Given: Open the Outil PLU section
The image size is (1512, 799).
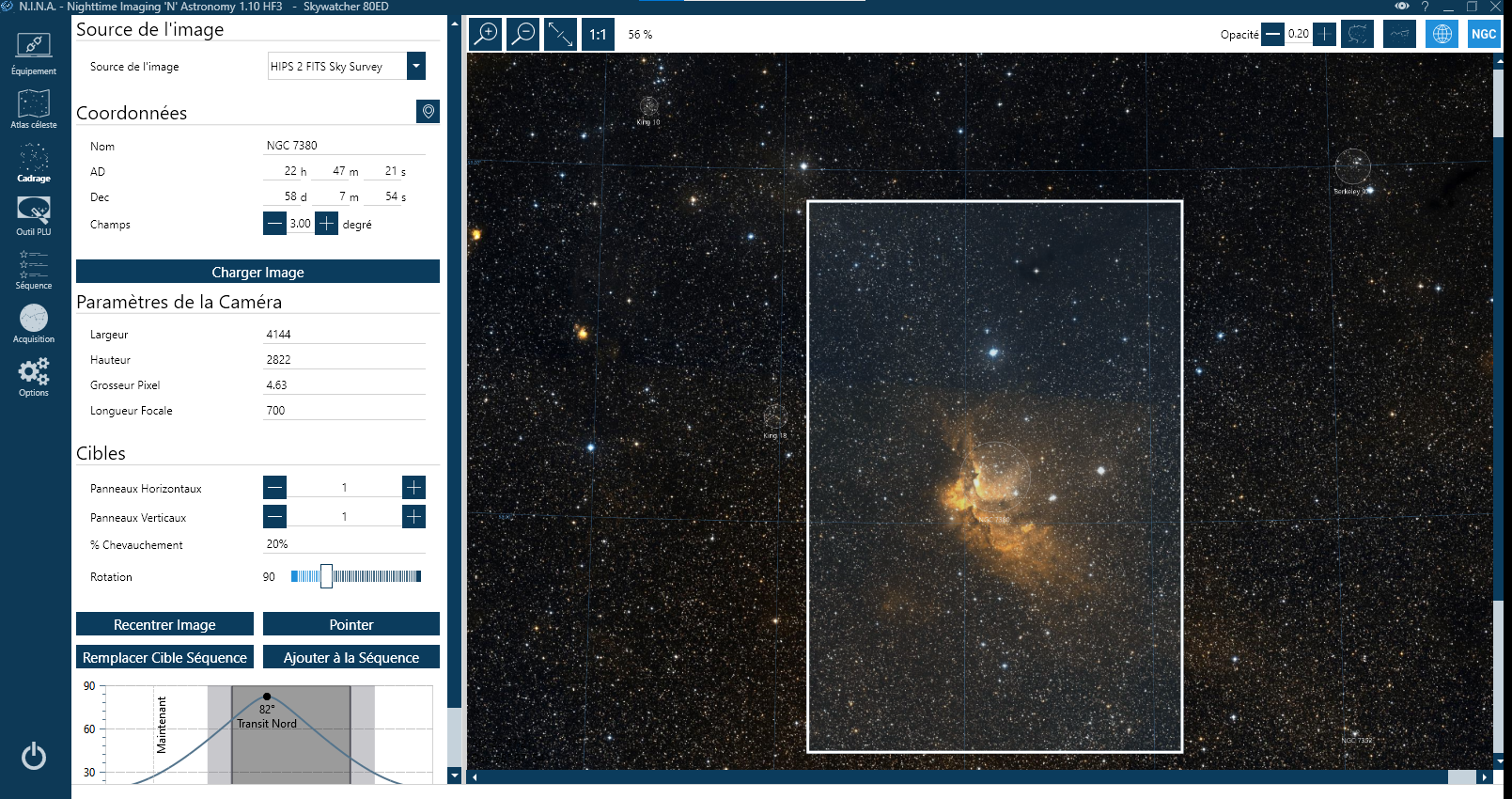Looking at the screenshot, I should 34,215.
